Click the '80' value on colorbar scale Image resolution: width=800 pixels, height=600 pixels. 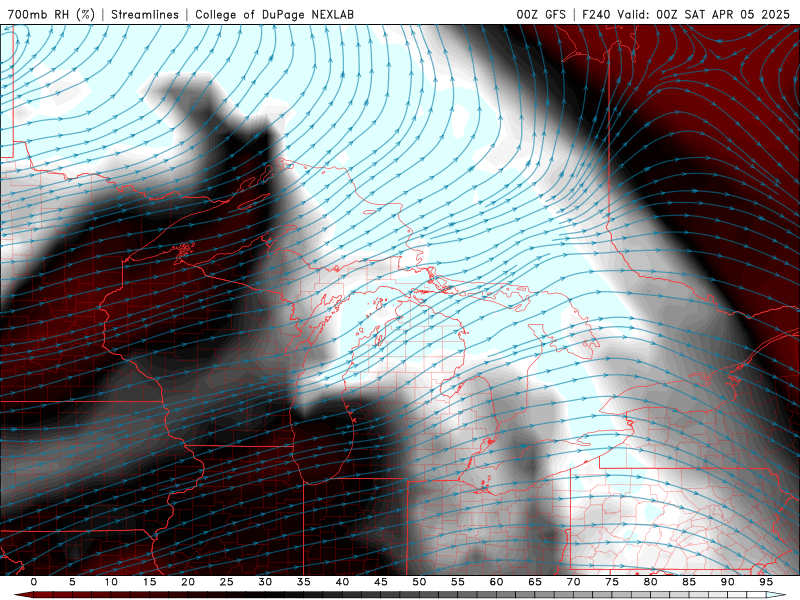point(650,582)
